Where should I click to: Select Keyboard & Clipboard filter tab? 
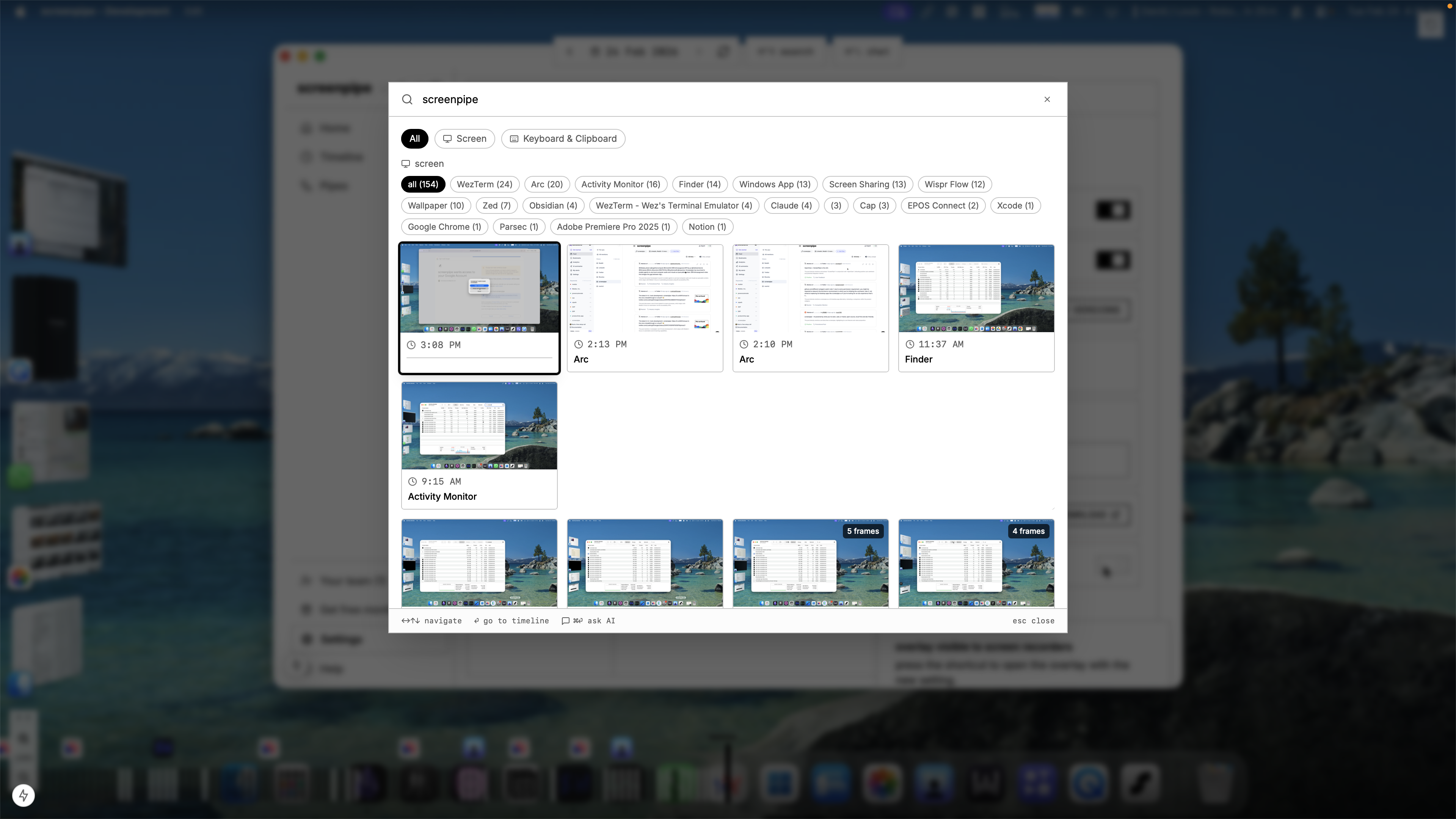click(563, 138)
